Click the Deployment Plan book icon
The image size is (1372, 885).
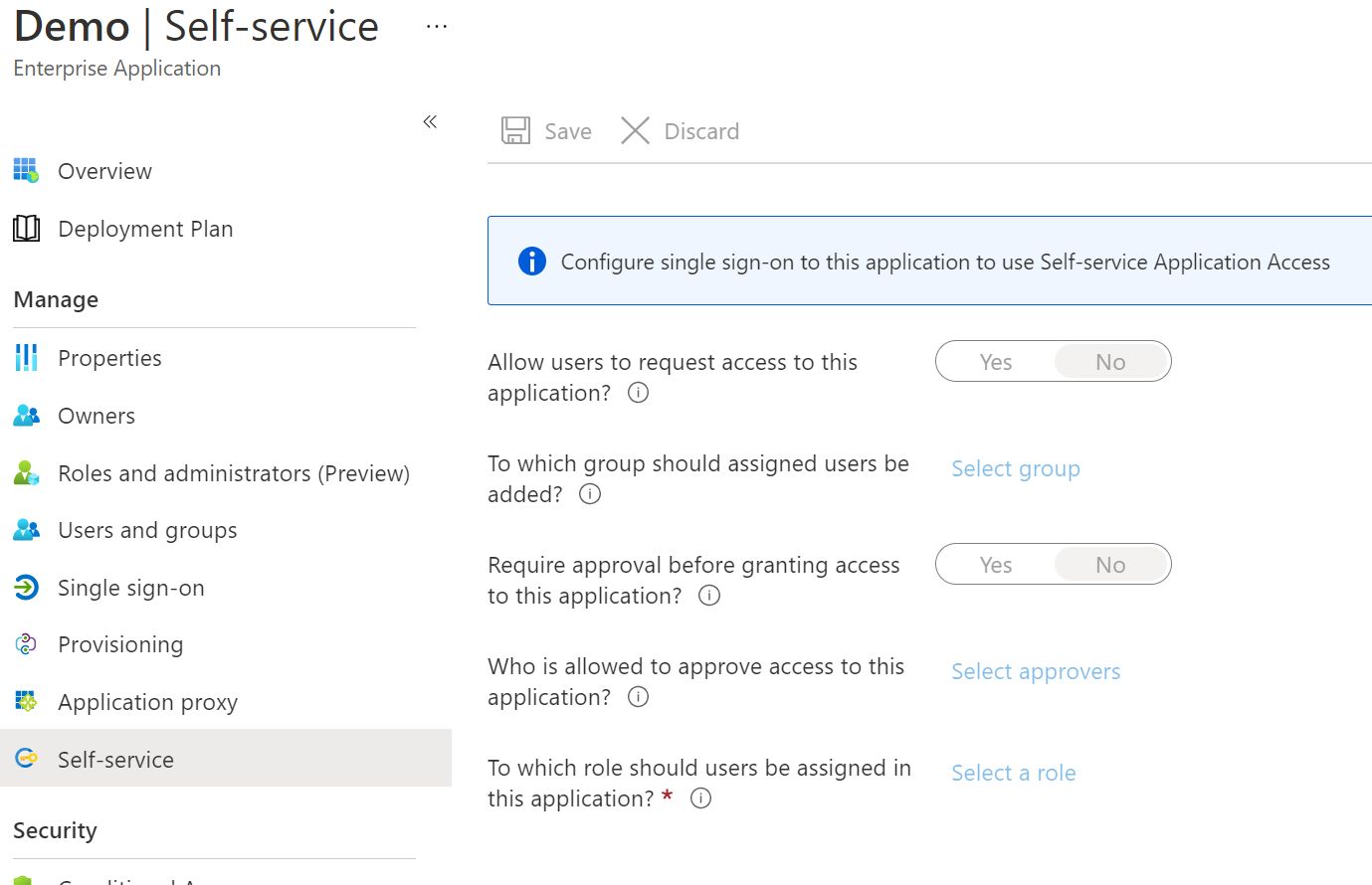click(x=26, y=229)
